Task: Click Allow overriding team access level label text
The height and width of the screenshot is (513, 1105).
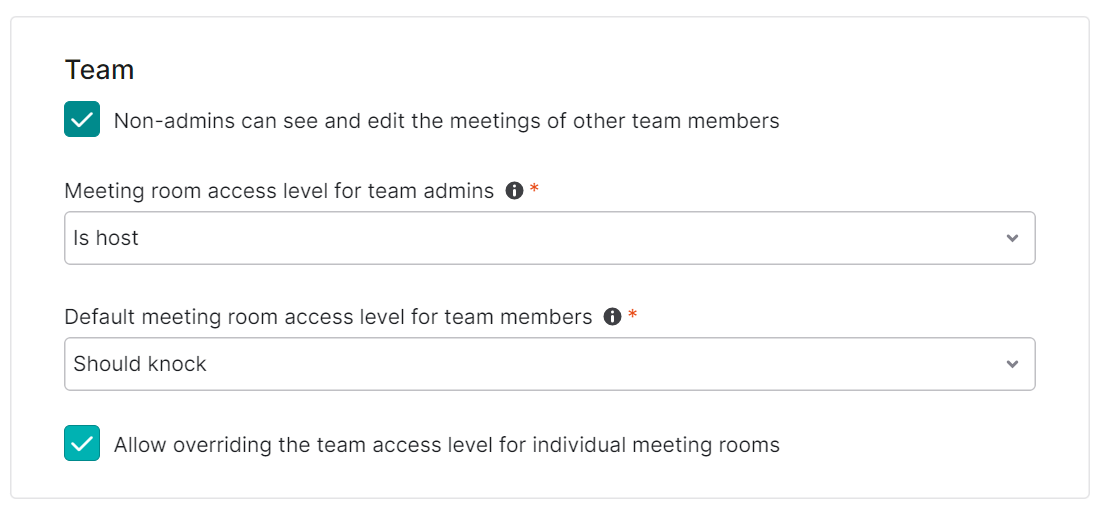Action: click(447, 445)
